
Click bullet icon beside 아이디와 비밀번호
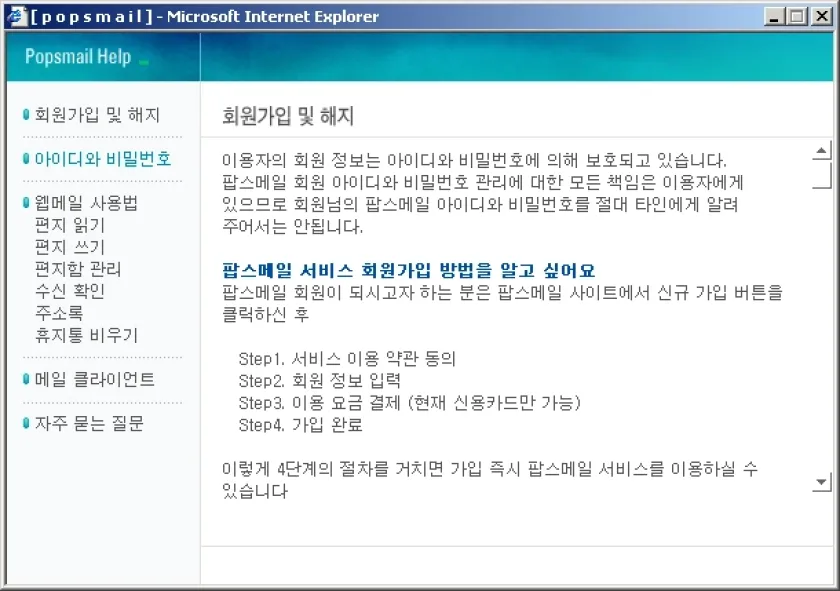(x=26, y=159)
